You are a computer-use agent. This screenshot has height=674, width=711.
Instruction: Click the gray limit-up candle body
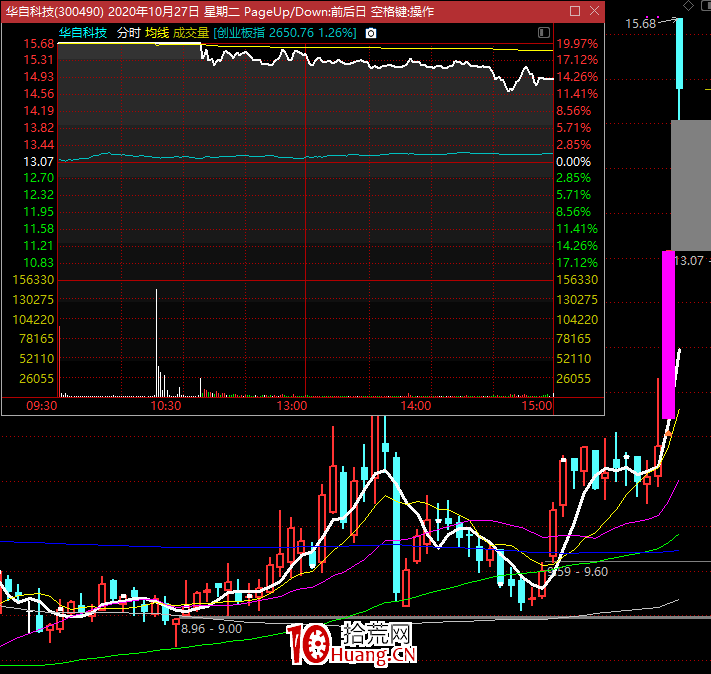[691, 185]
